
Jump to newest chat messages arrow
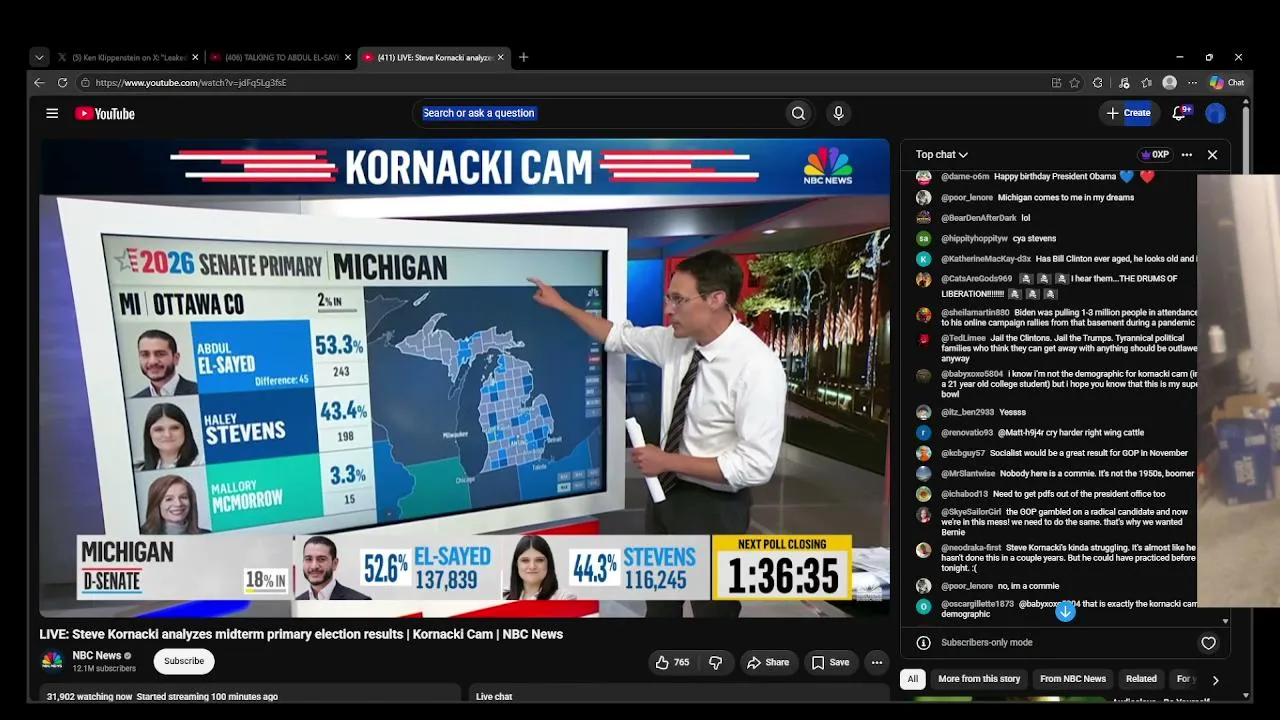pyautogui.click(x=1065, y=612)
